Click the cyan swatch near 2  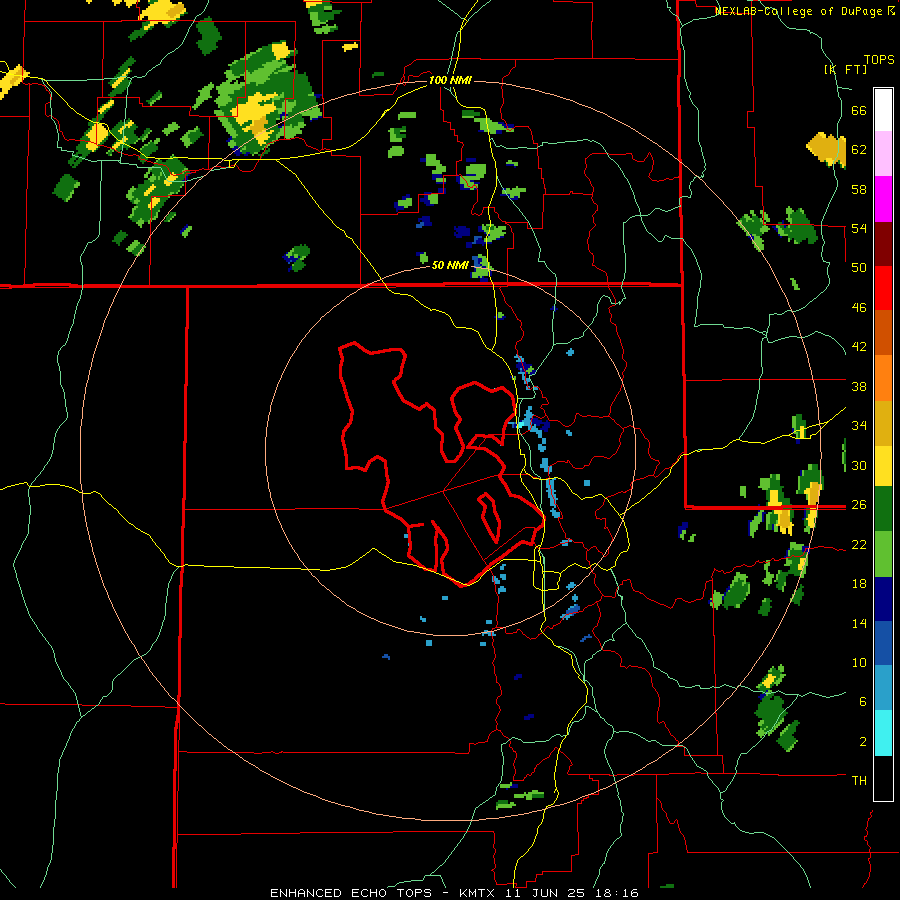point(883,733)
